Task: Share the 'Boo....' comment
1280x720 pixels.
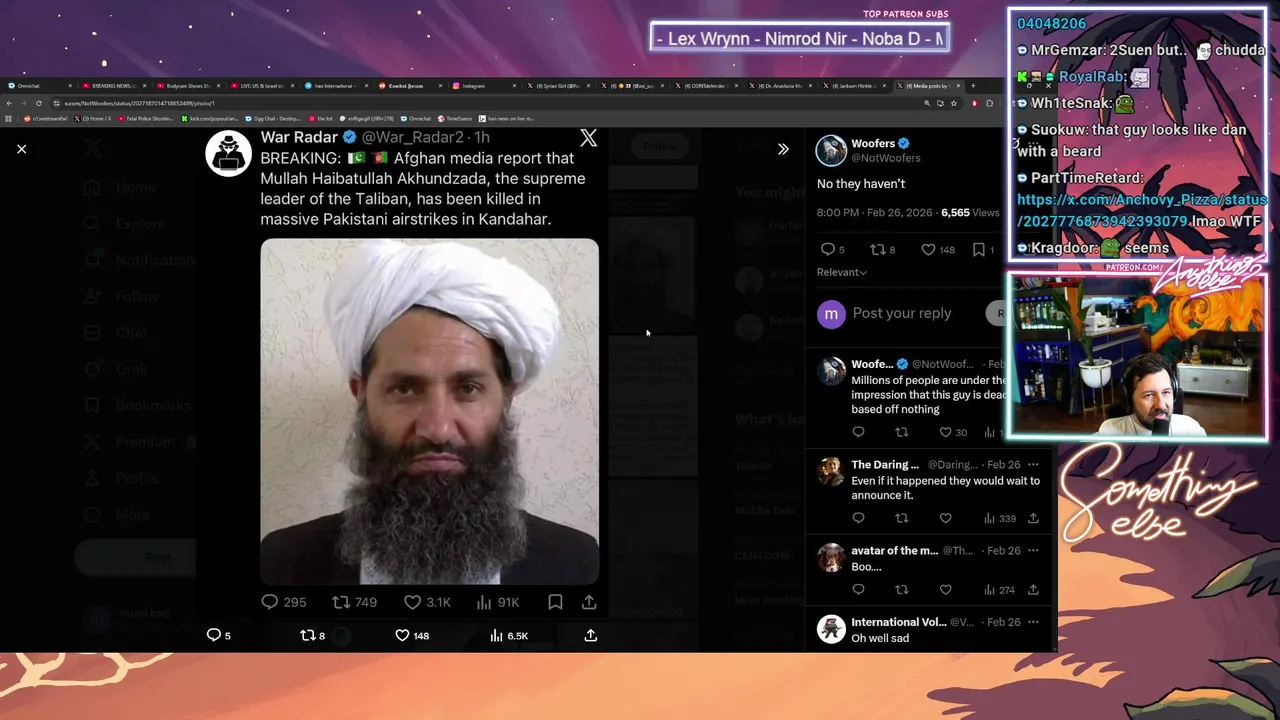Action: (x=1033, y=589)
